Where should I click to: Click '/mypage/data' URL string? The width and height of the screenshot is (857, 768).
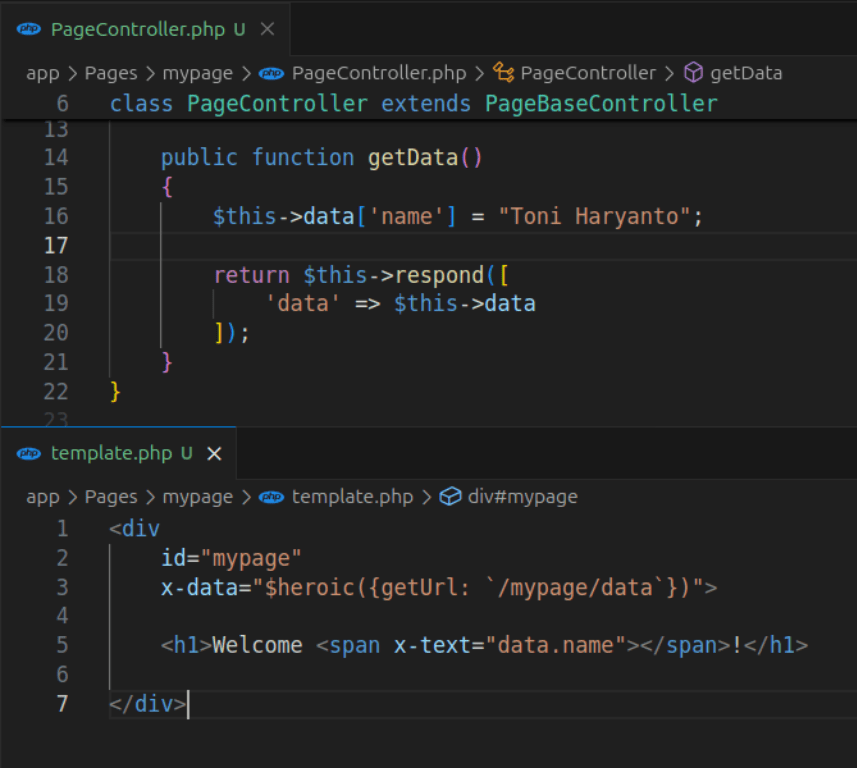coord(576,588)
